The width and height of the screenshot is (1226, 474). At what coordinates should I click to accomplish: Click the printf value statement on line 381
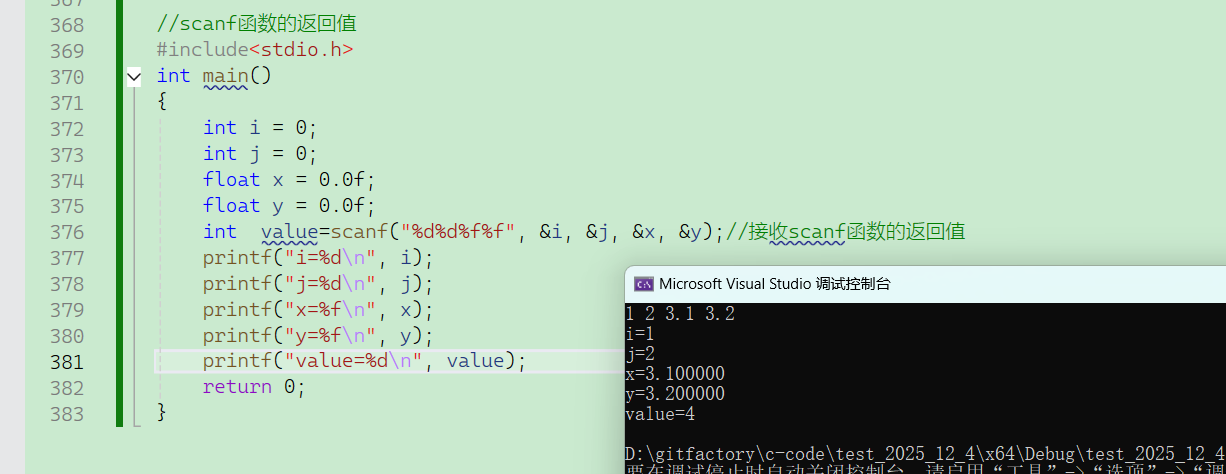click(x=364, y=362)
